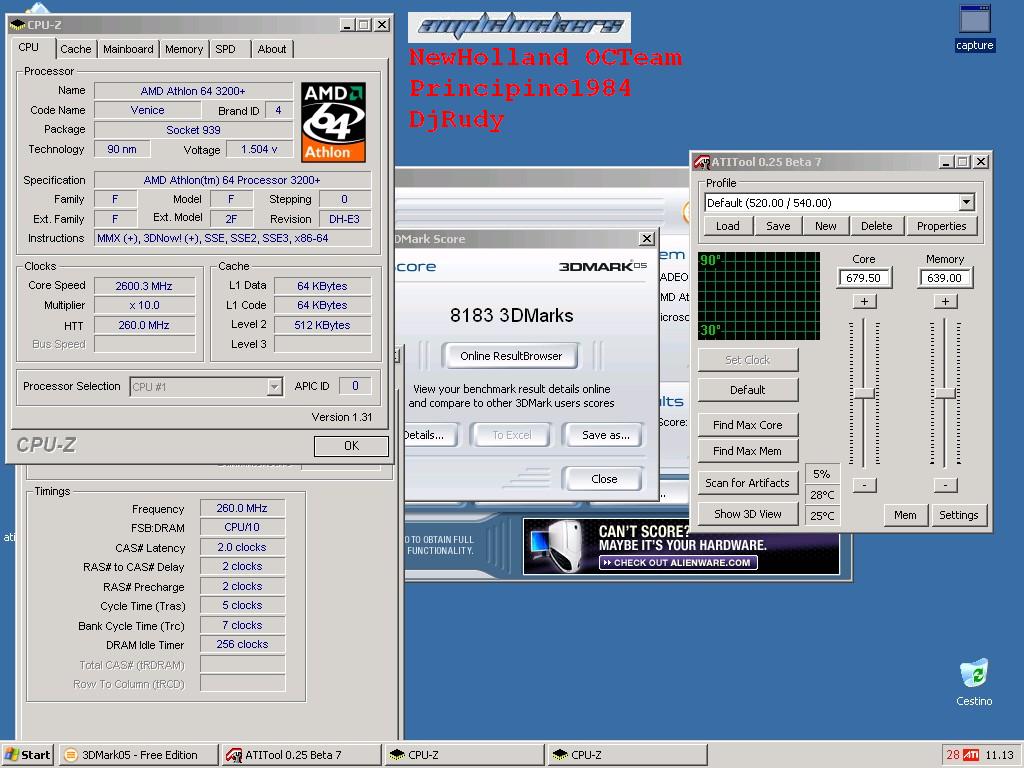Screen dimensions: 1024x768
Task: Switch to 3DMark05 - Free Edition in taskbar
Action: 139,755
